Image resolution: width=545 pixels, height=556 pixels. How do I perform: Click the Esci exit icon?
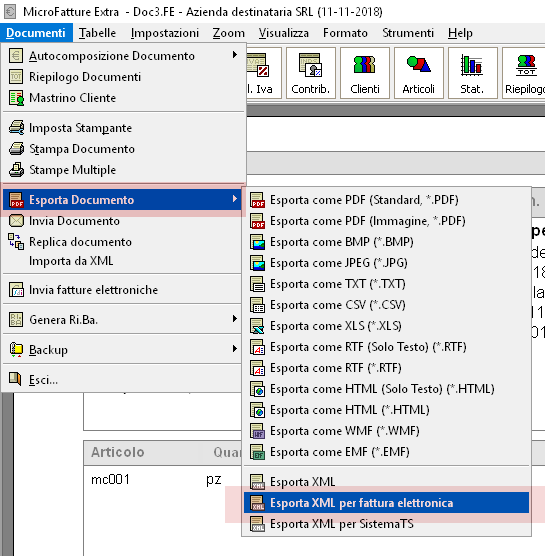point(15,379)
